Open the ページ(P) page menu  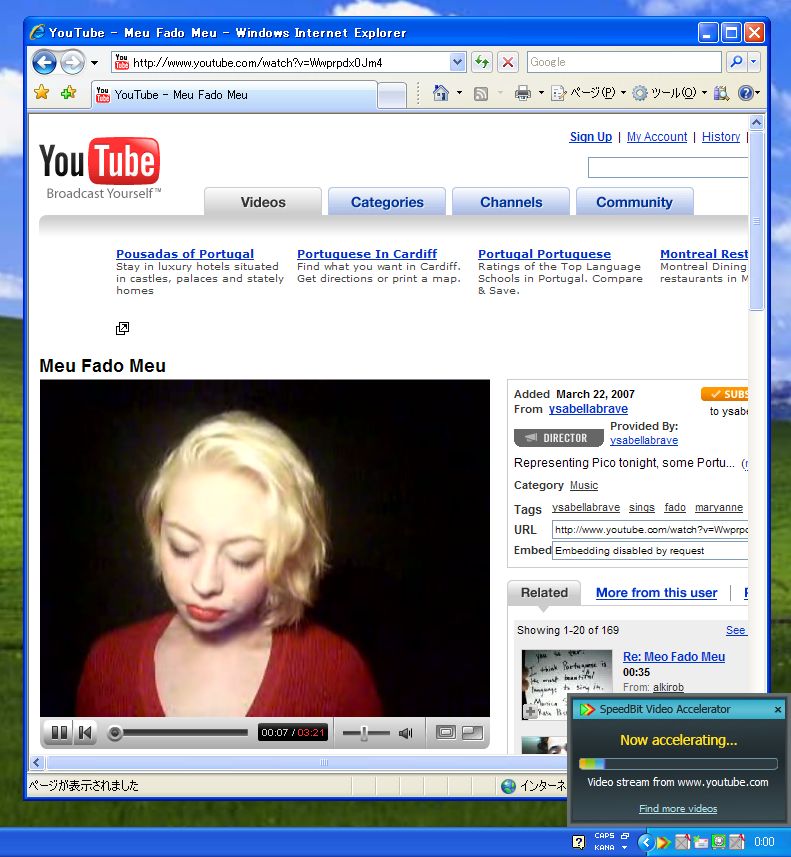[588, 93]
